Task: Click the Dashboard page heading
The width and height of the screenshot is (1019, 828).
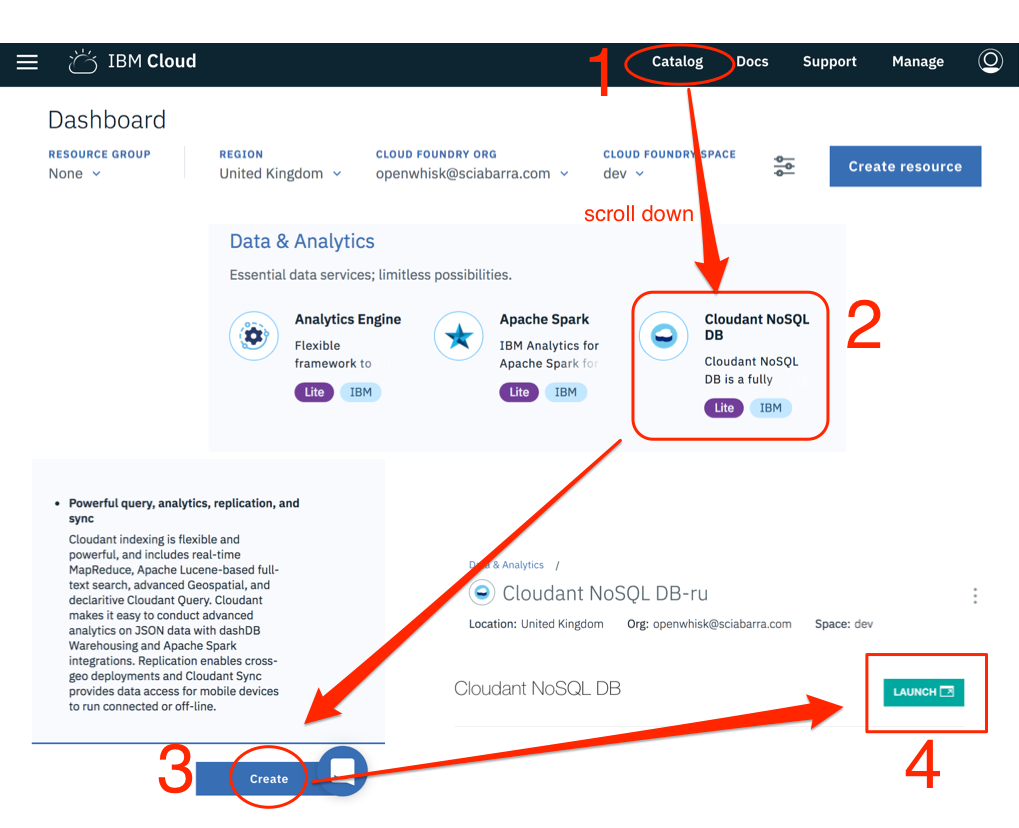Action: [x=107, y=120]
